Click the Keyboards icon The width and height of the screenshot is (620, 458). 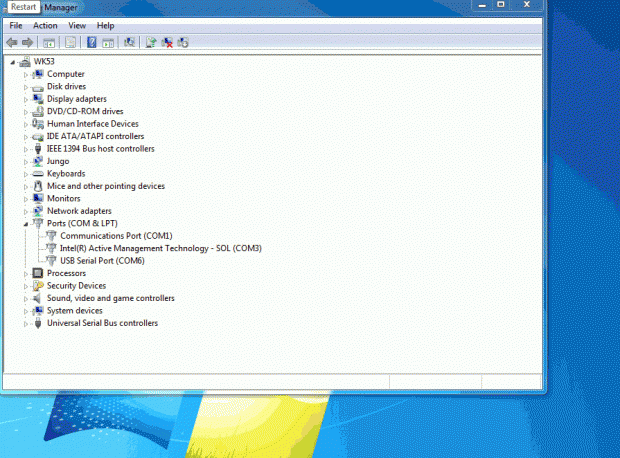tap(38, 174)
